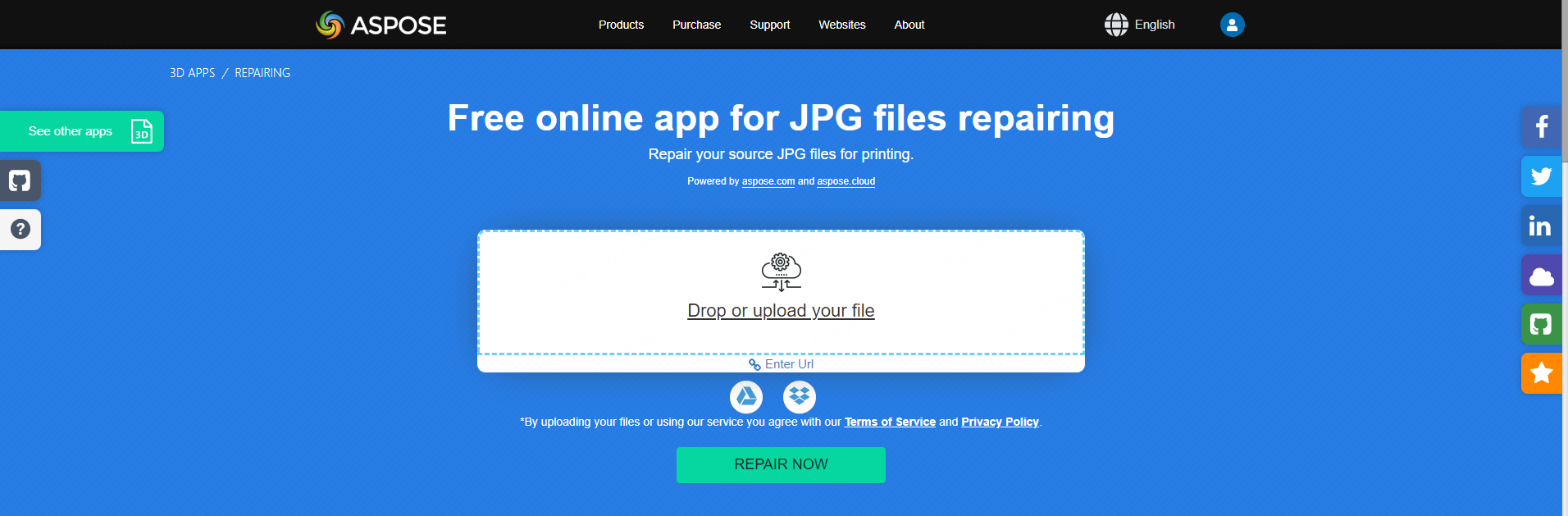Image resolution: width=1568 pixels, height=516 pixels.
Task: Open the aspose.cloud link
Action: [846, 181]
